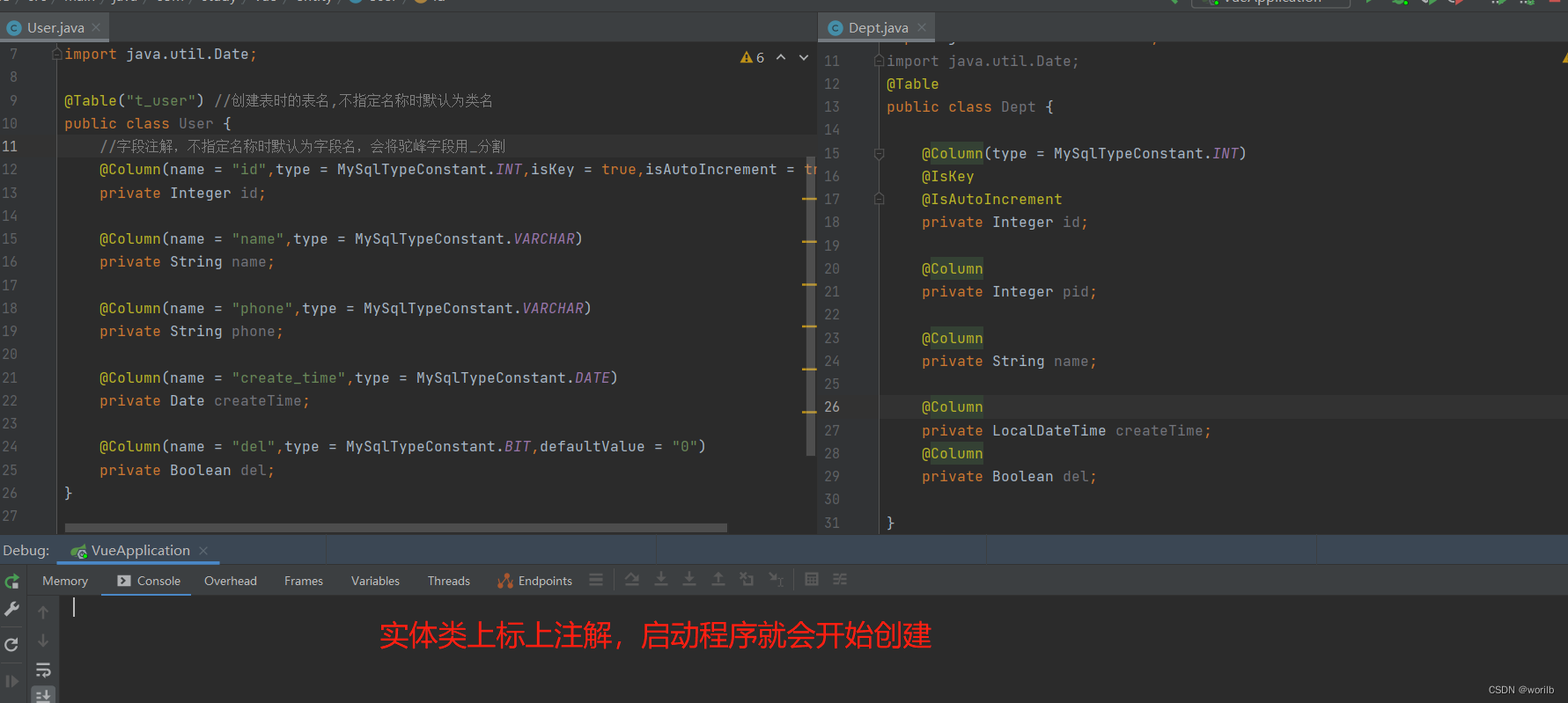Click the circular reload icon in Debug sidebar
This screenshot has width=1568, height=703.
[x=12, y=644]
